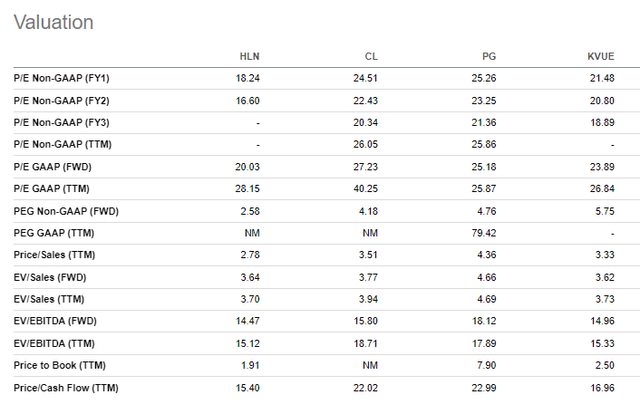
Task: Click the Valuation section title
Action: (x=54, y=22)
